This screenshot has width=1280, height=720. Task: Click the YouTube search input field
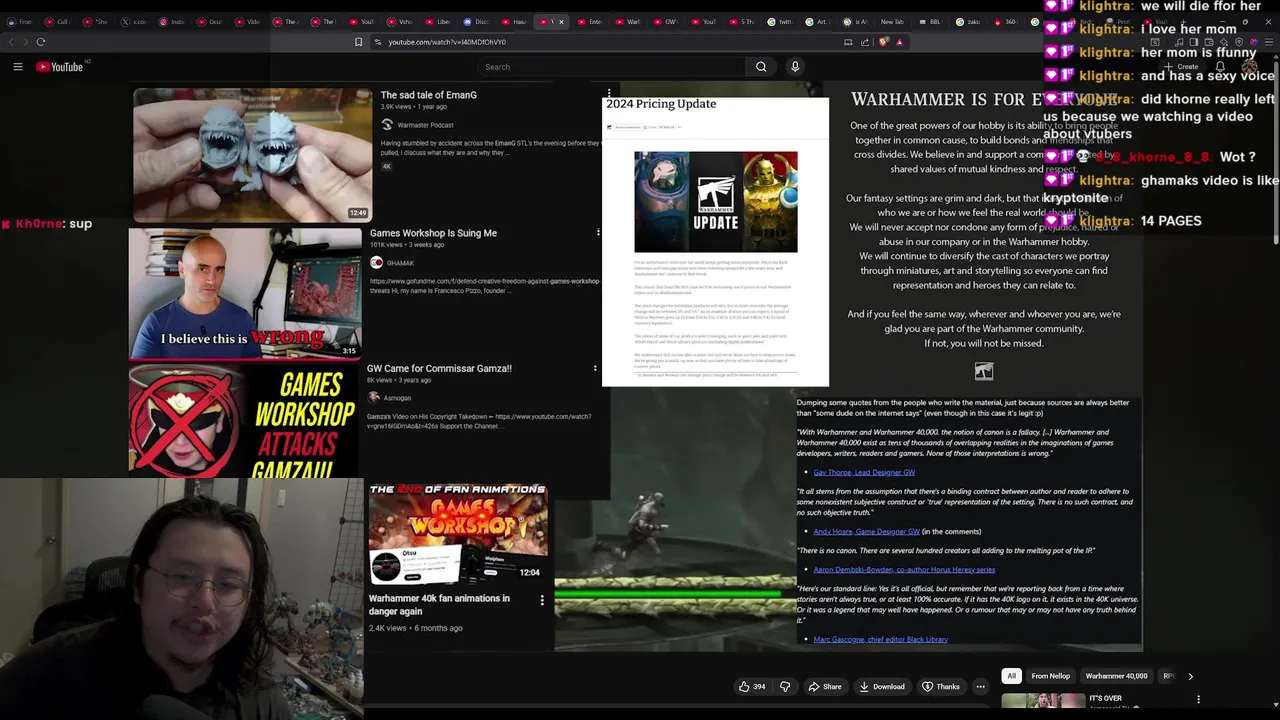click(610, 67)
